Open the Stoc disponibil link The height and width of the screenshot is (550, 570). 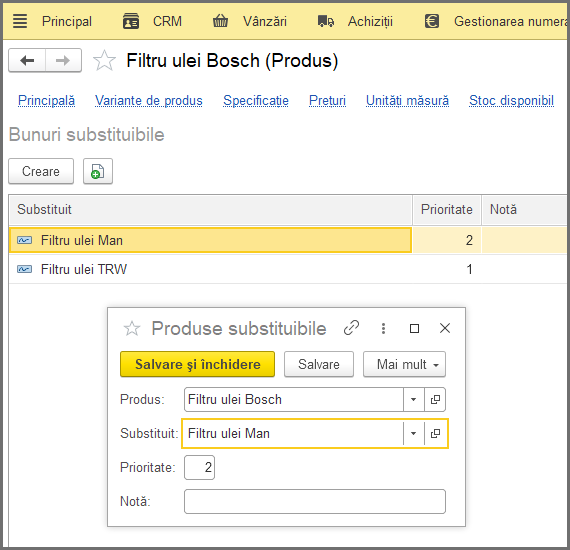click(x=511, y=100)
